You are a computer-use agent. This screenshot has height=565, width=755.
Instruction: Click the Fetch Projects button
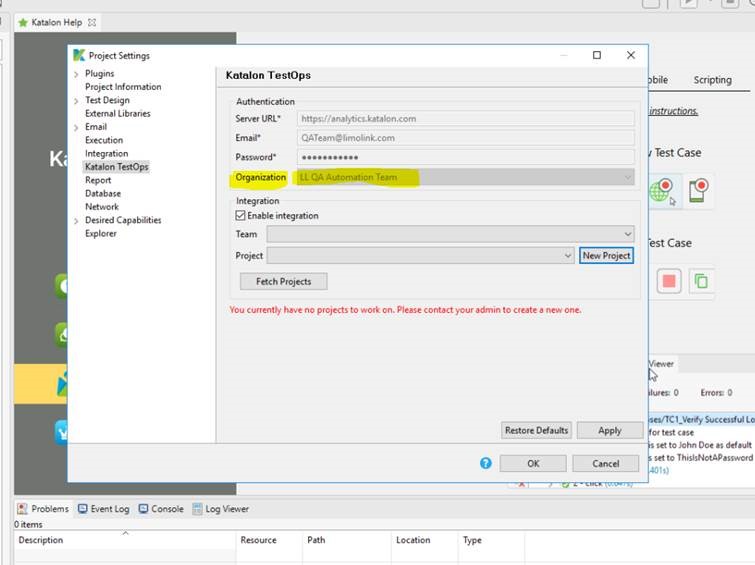coord(284,281)
